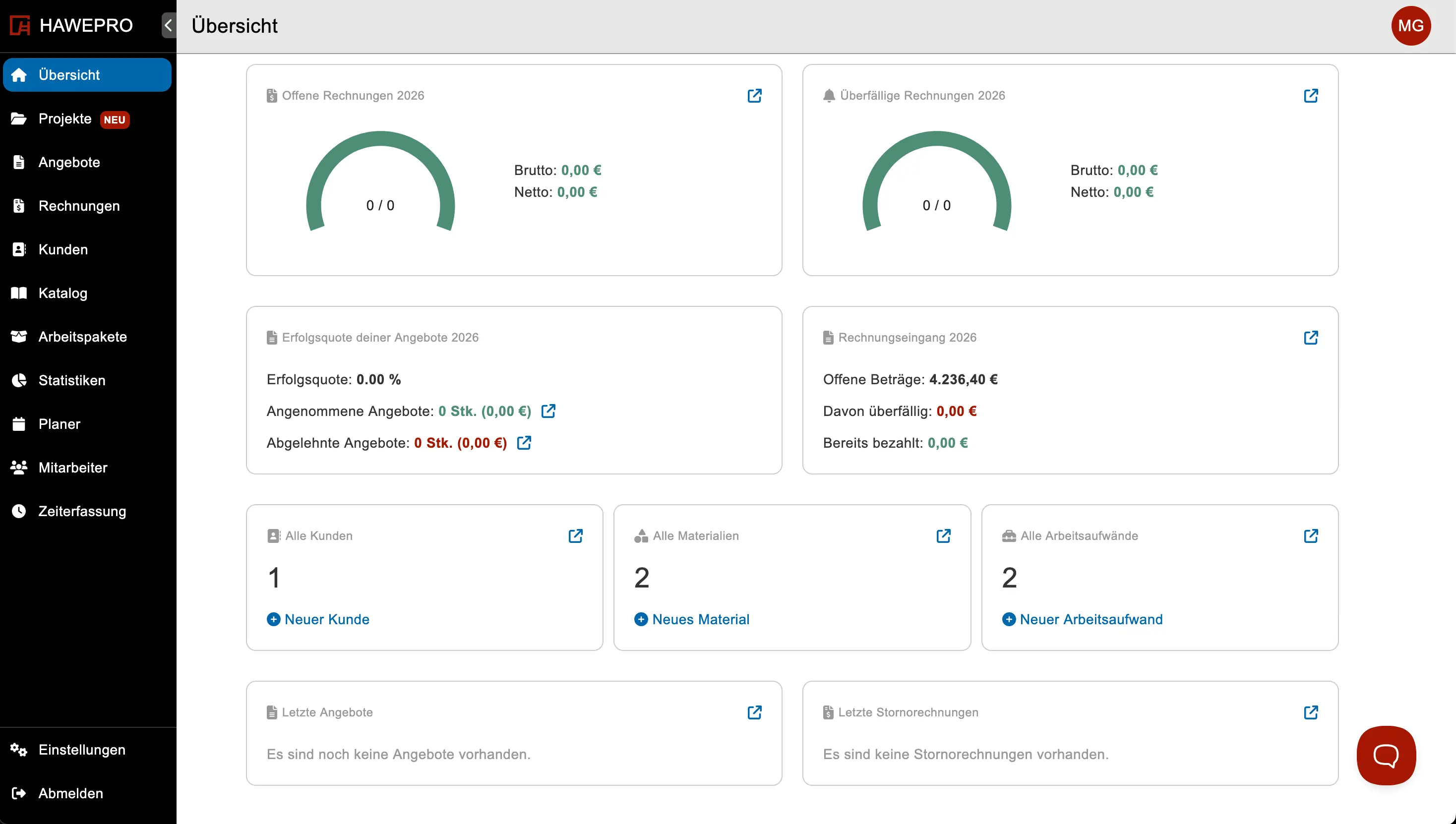Open the Rechnungen section in sidebar
This screenshot has height=824, width=1456.
click(x=79, y=206)
